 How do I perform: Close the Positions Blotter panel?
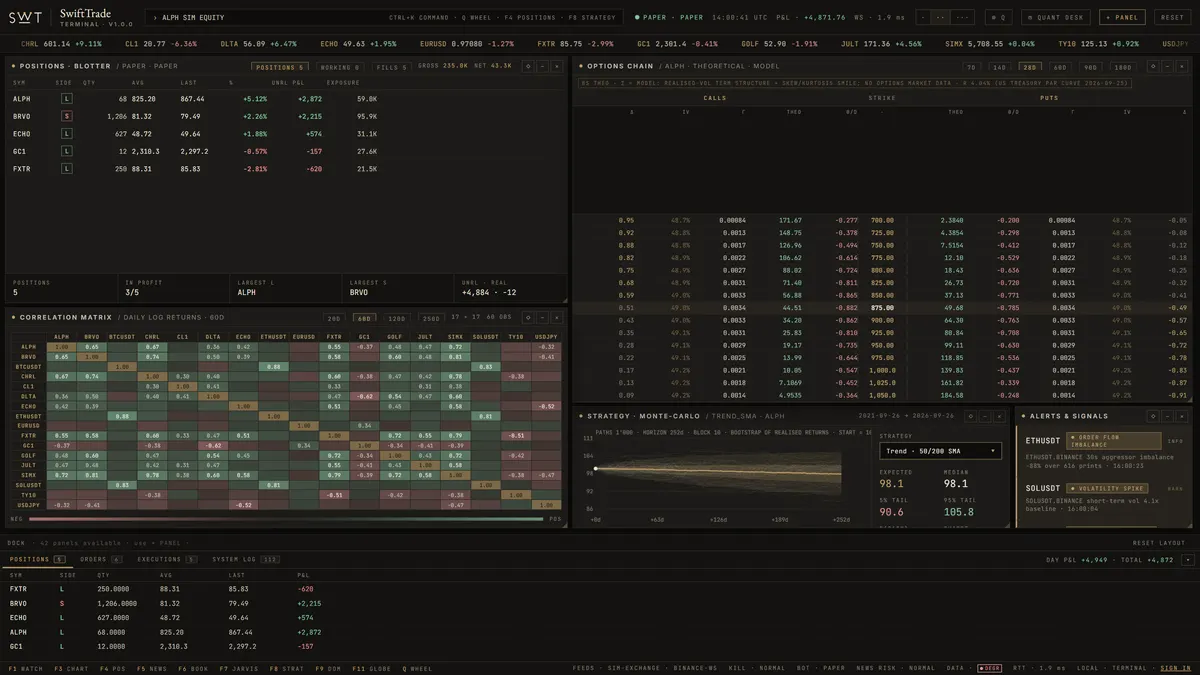[x=556, y=66]
